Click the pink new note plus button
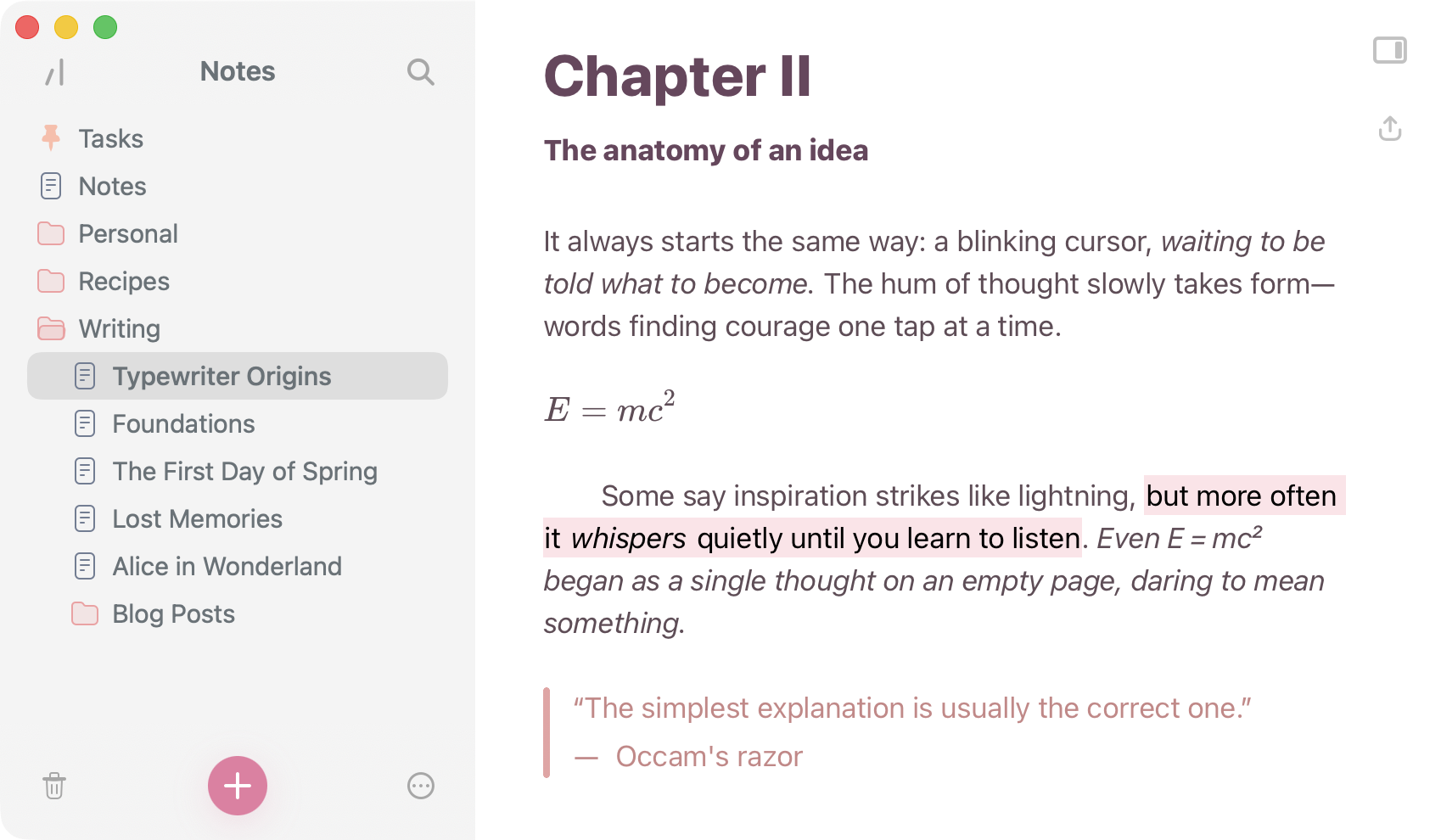The height and width of the screenshot is (840, 1441). 238,786
